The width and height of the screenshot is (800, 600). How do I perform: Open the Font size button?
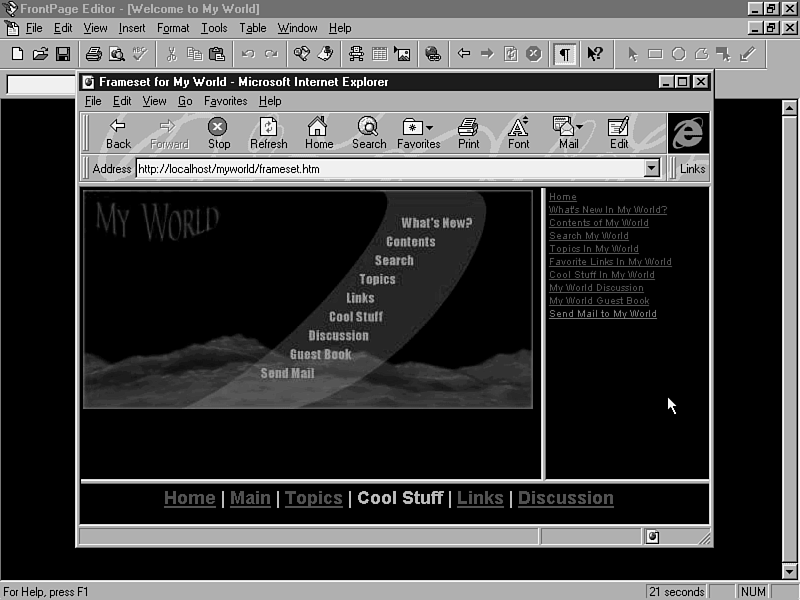tap(518, 133)
